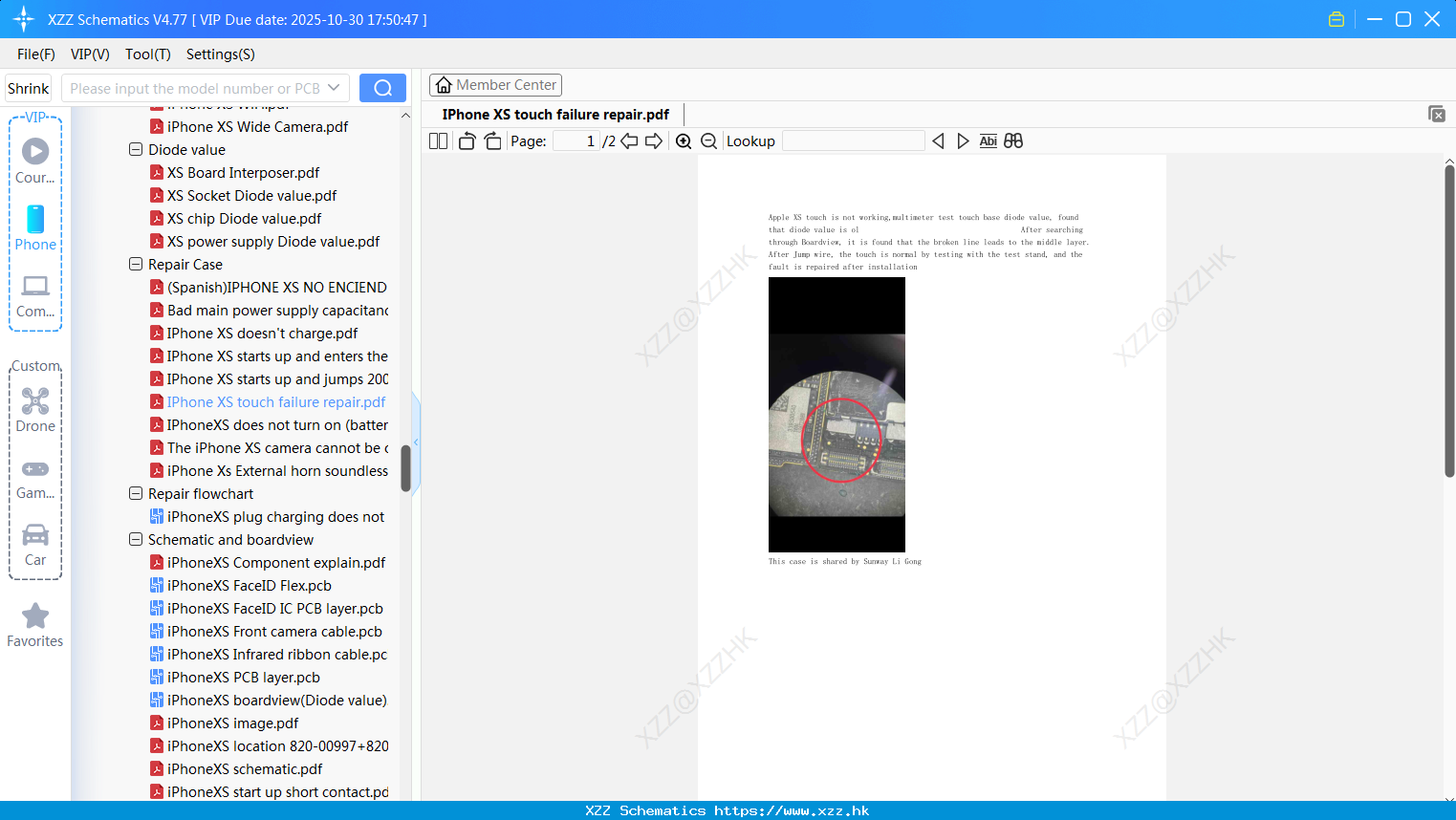Open the Drone category
1456x820 pixels.
tap(35, 410)
